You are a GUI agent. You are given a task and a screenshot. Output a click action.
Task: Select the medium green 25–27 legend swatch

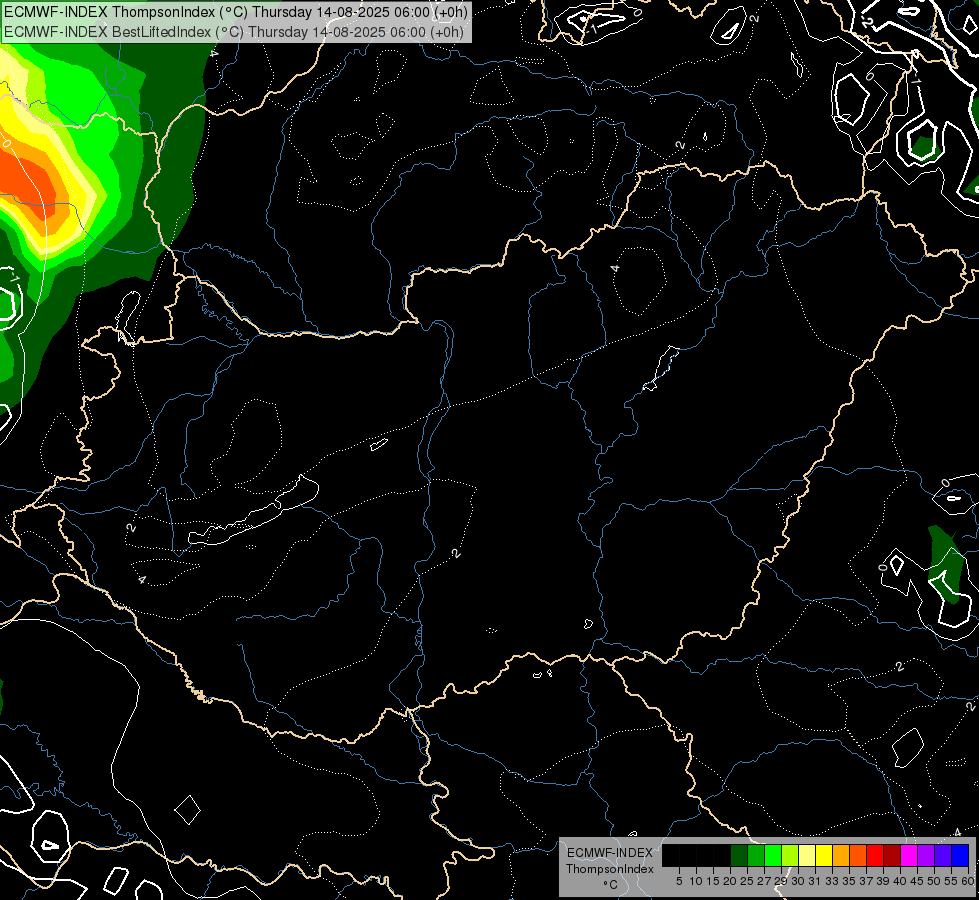(x=756, y=855)
